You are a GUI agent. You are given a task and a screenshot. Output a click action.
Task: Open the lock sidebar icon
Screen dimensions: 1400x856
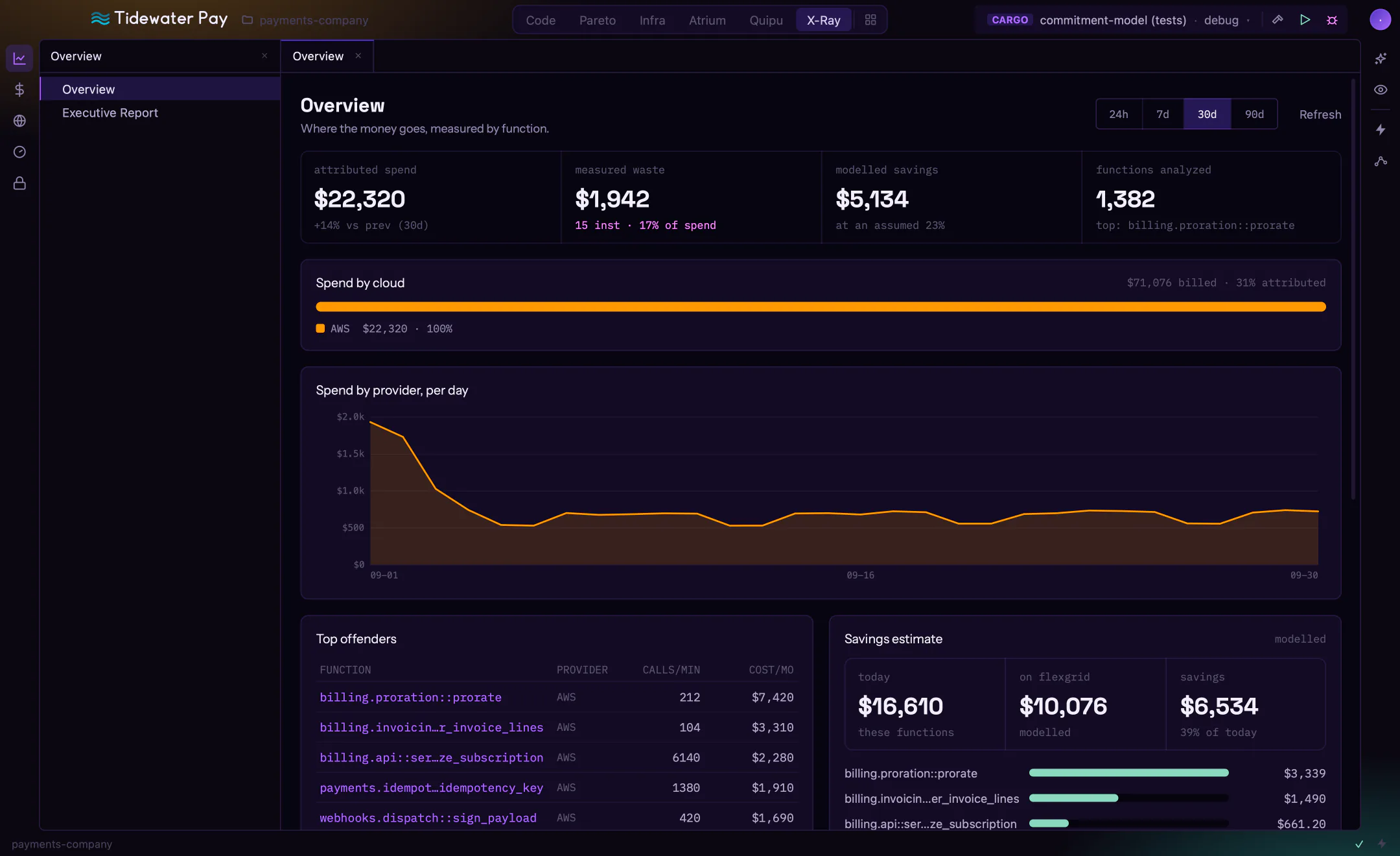pos(19,184)
